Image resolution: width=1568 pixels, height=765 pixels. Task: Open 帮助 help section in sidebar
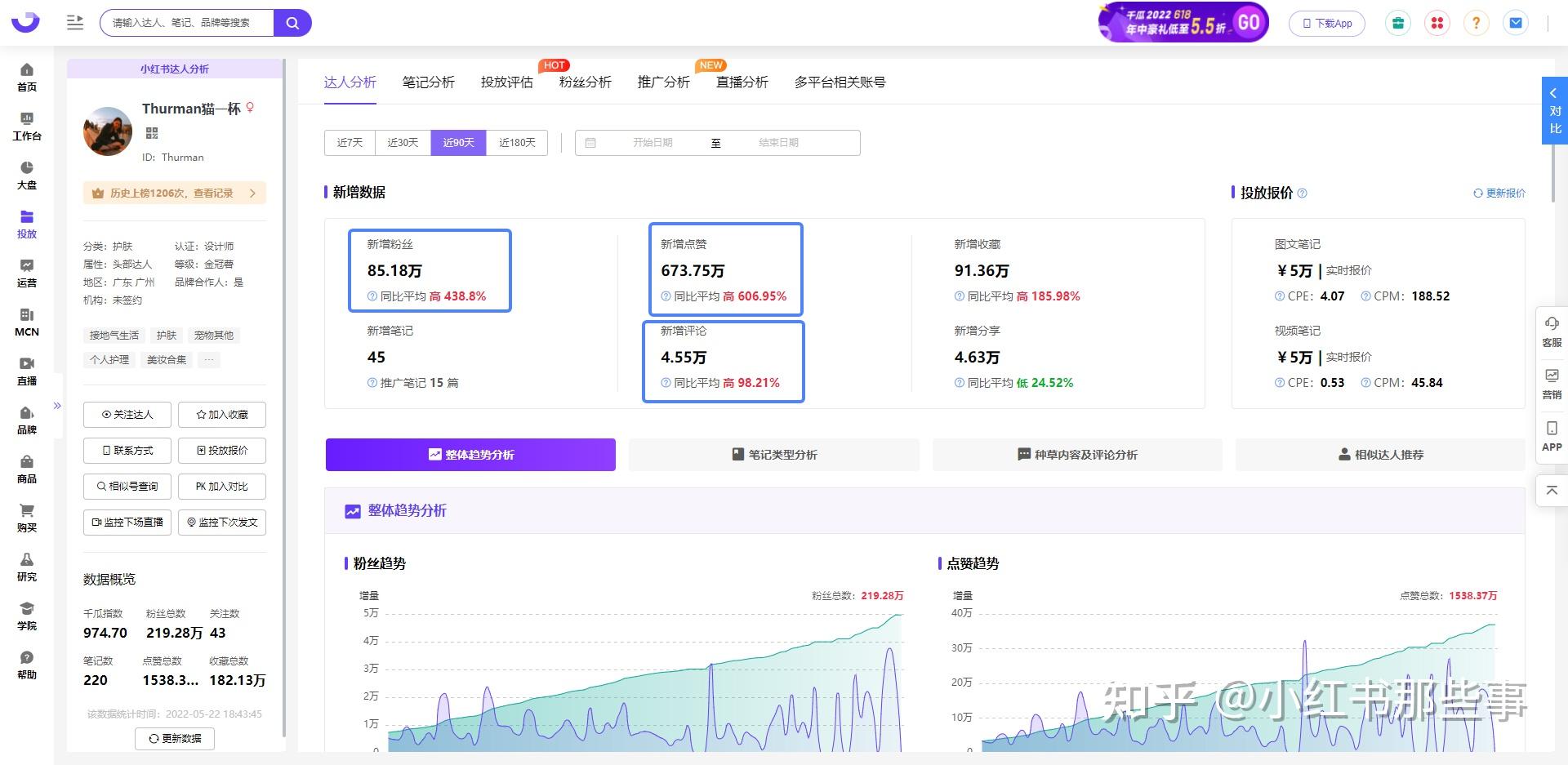27,665
